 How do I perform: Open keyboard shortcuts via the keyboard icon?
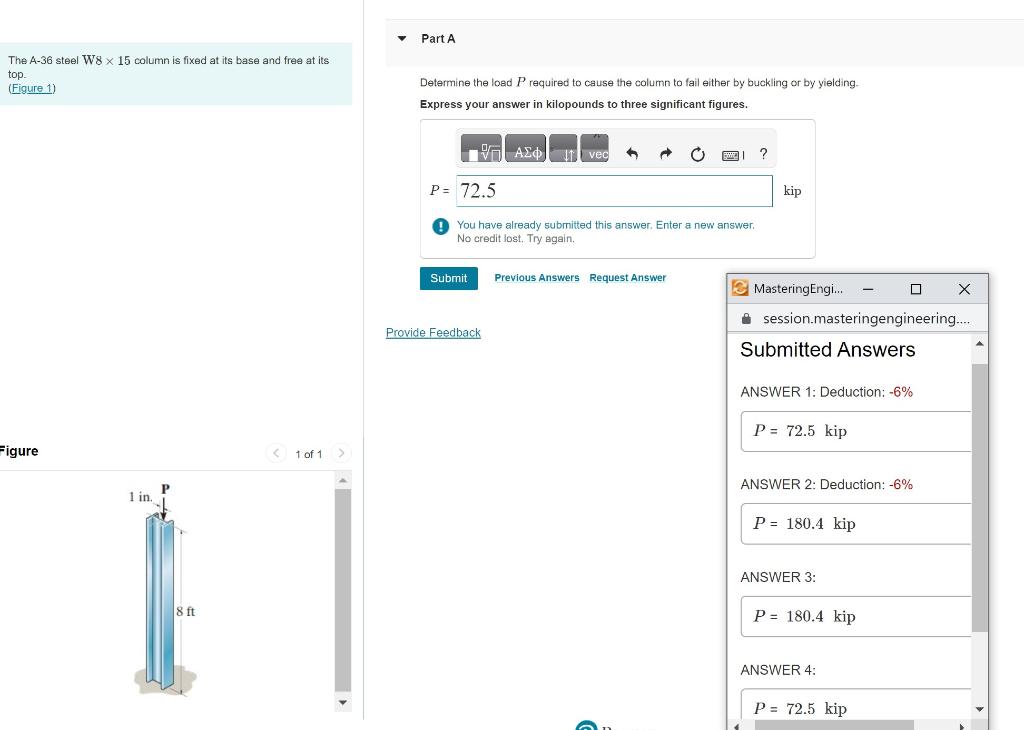click(731, 154)
